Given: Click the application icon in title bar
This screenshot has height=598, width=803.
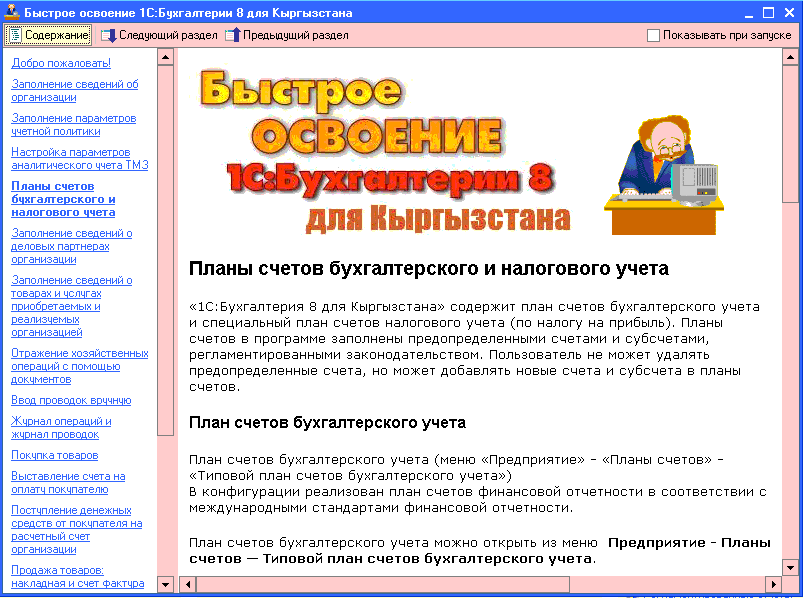Looking at the screenshot, I should [x=11, y=12].
